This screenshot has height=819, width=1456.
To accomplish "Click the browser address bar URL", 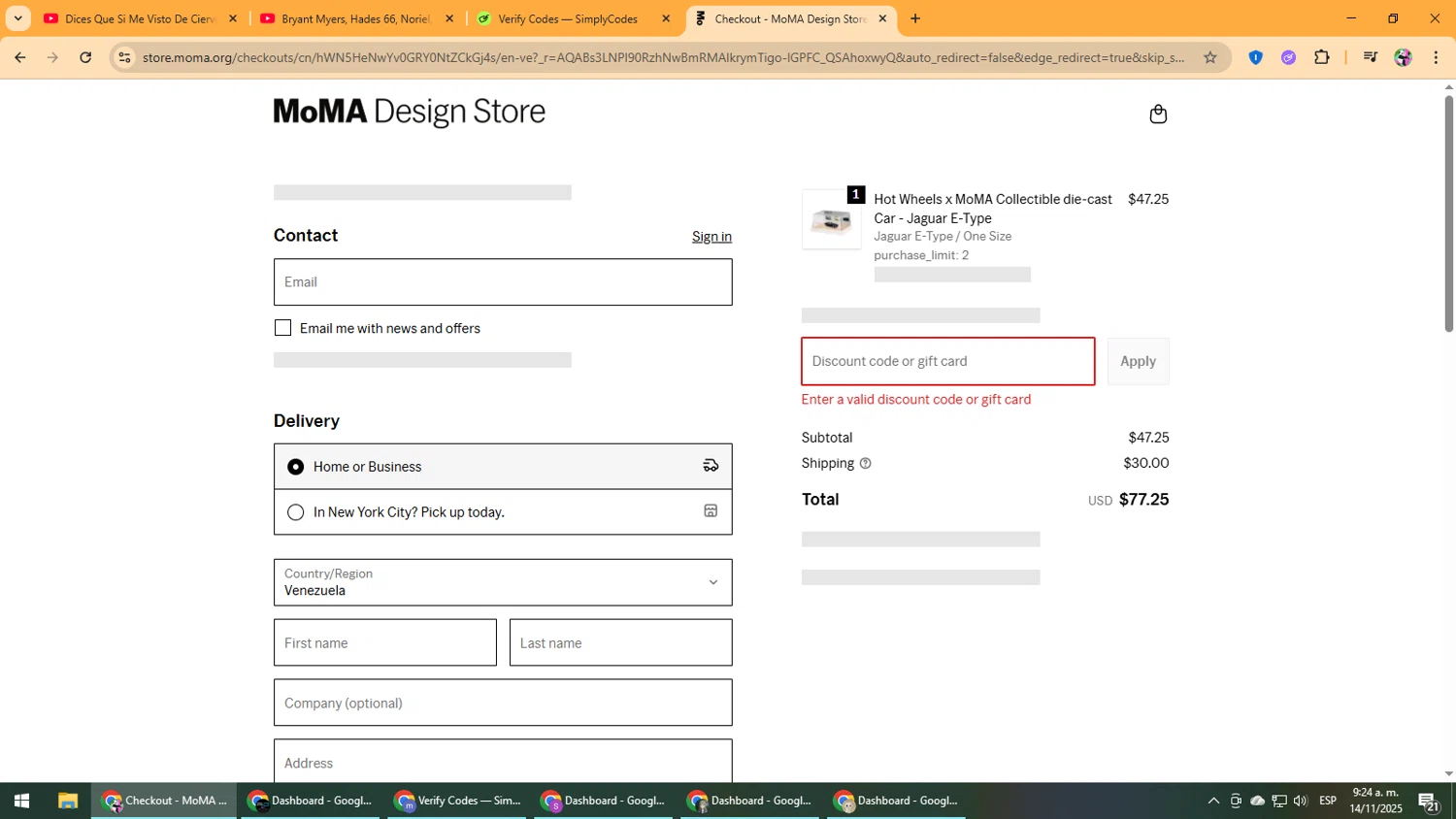I will 663,57.
